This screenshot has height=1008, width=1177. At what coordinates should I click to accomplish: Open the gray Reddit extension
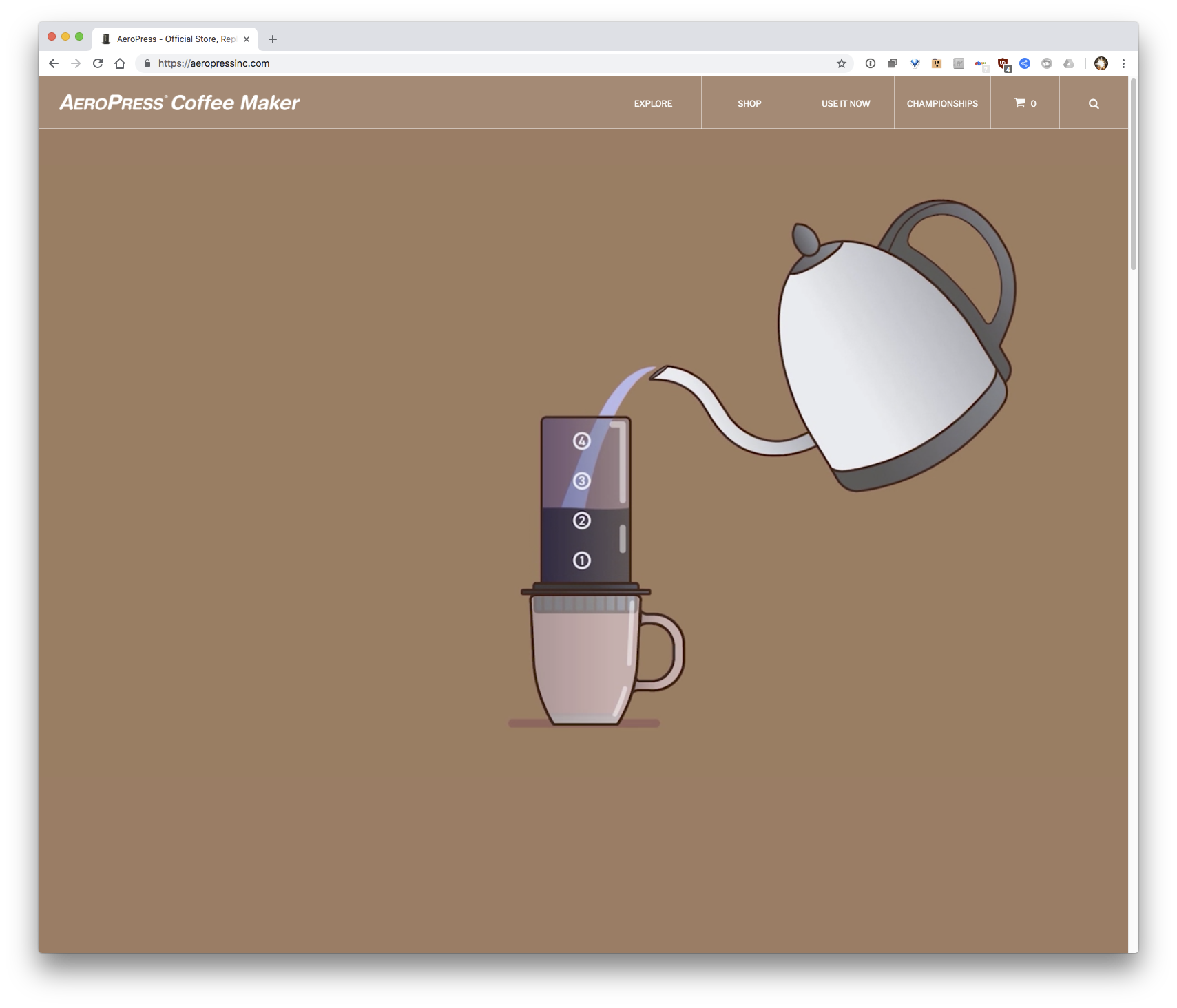pyautogui.click(x=1047, y=63)
